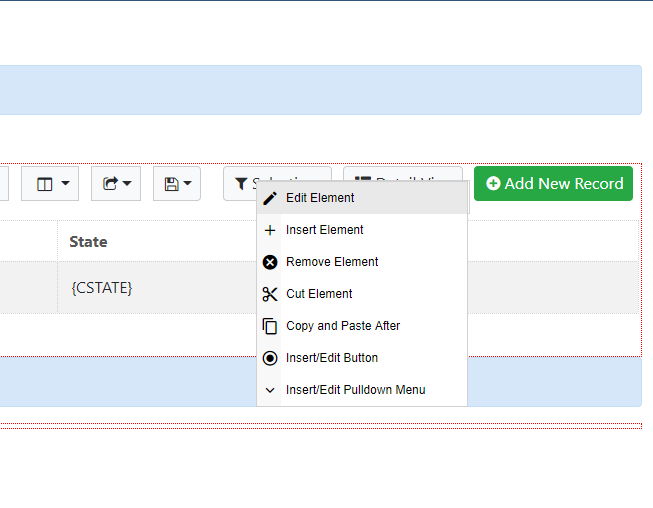Choose the Remove Element menu entry

click(x=332, y=262)
